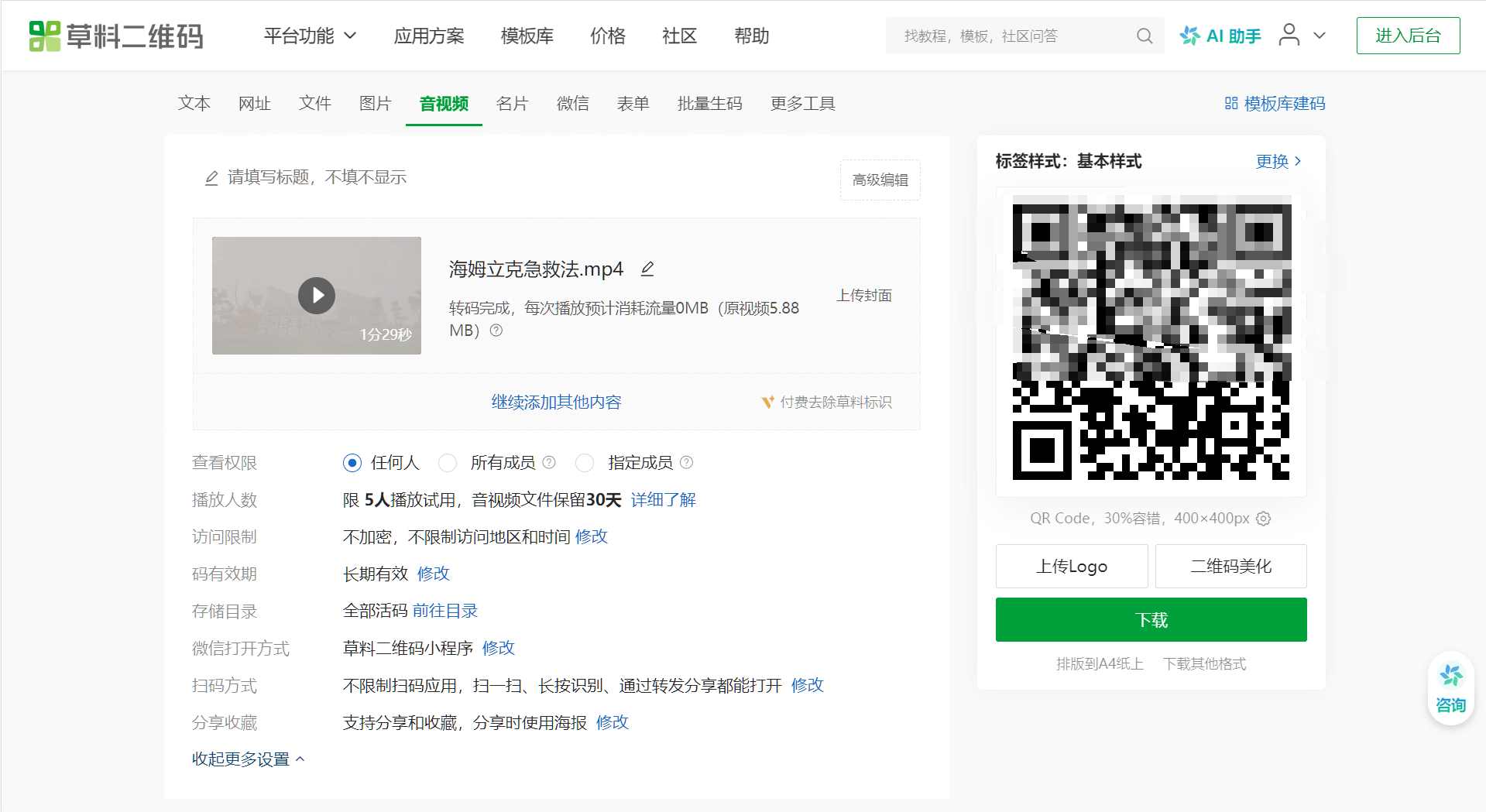Select the 音视频 tab
1486x812 pixels.
[444, 104]
